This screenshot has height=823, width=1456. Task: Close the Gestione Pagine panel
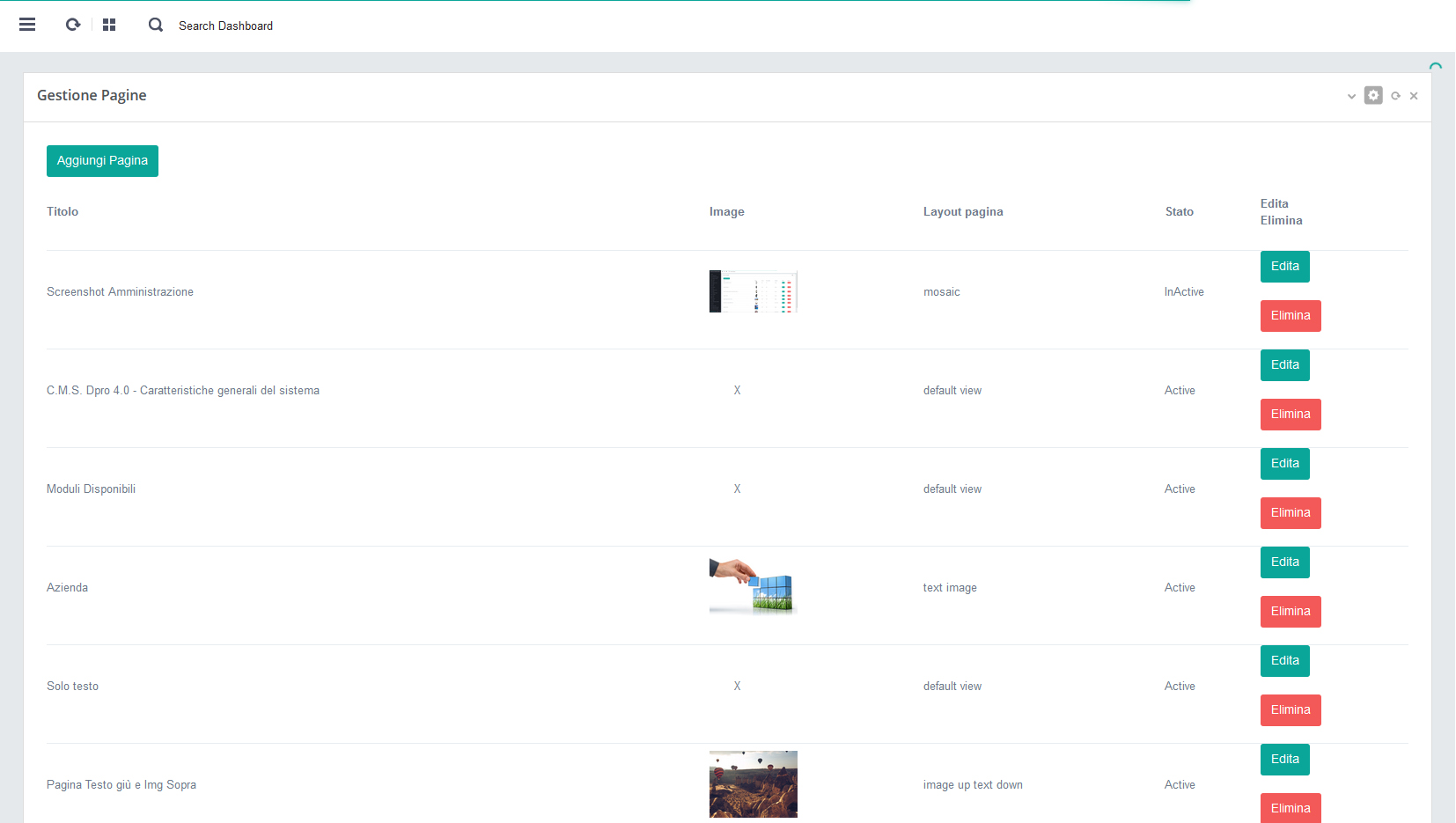(x=1414, y=96)
